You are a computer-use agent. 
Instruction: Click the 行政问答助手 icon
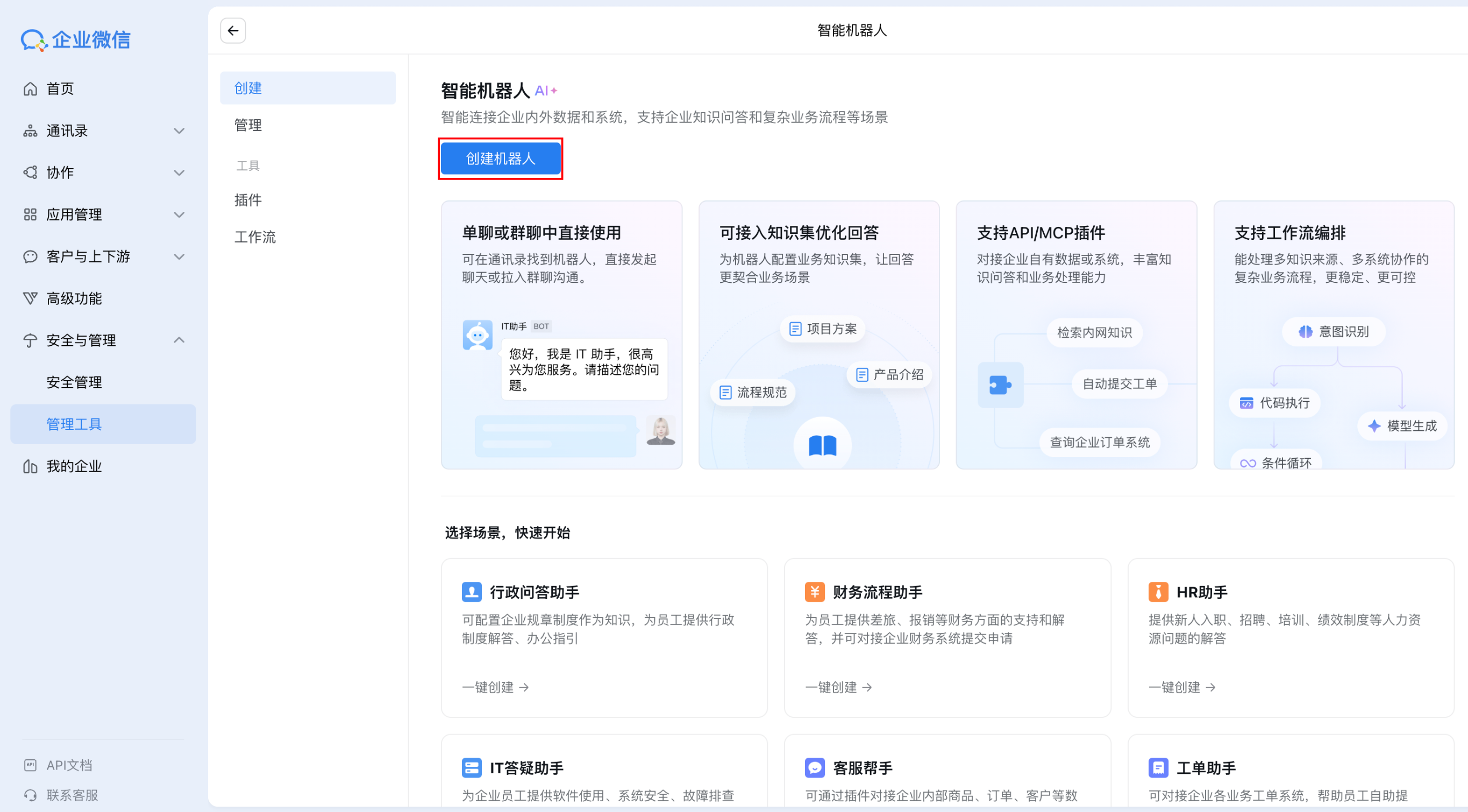[x=472, y=592]
